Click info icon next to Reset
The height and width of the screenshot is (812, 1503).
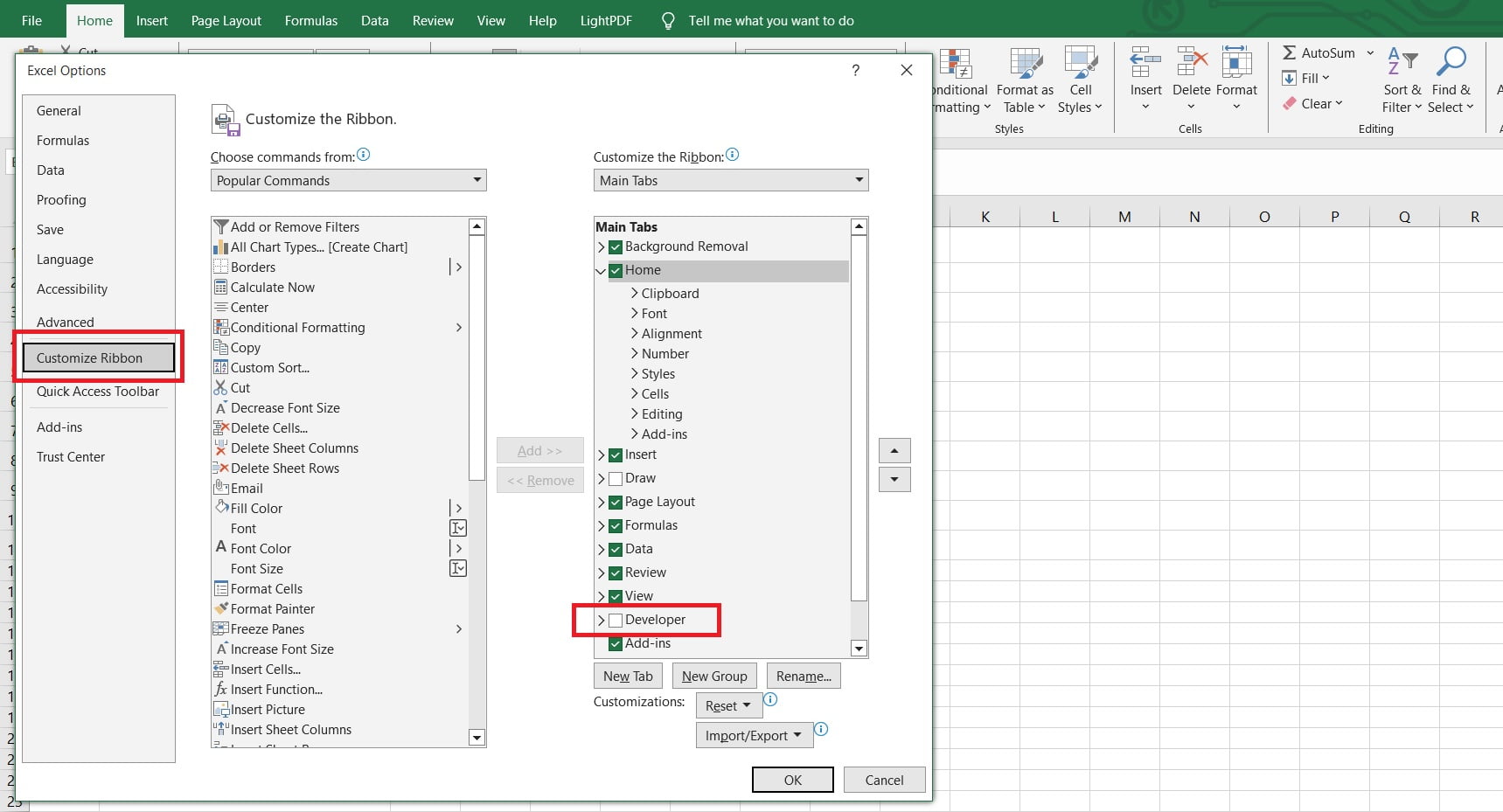770,699
